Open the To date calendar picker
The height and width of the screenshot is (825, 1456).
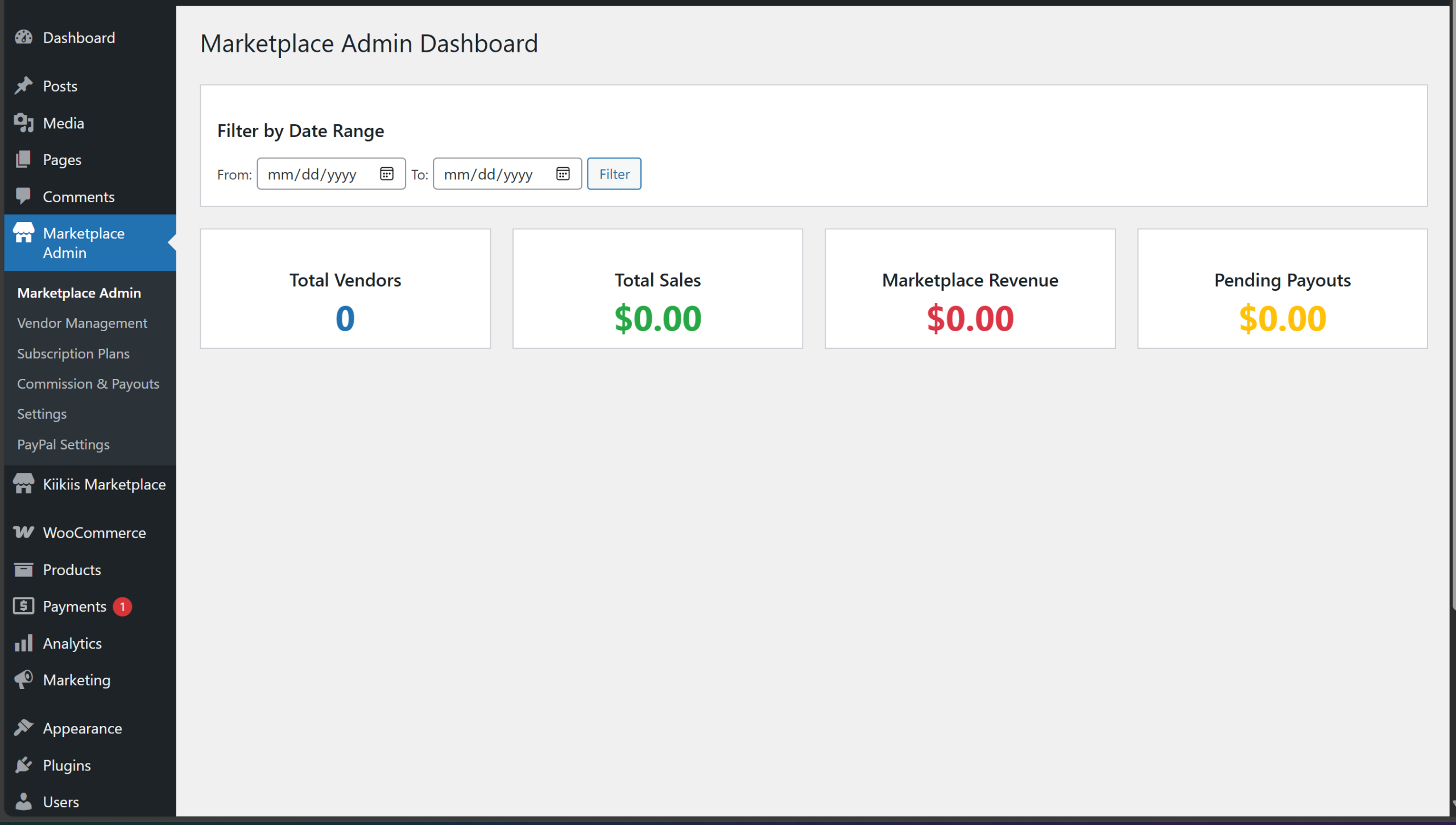click(x=563, y=174)
